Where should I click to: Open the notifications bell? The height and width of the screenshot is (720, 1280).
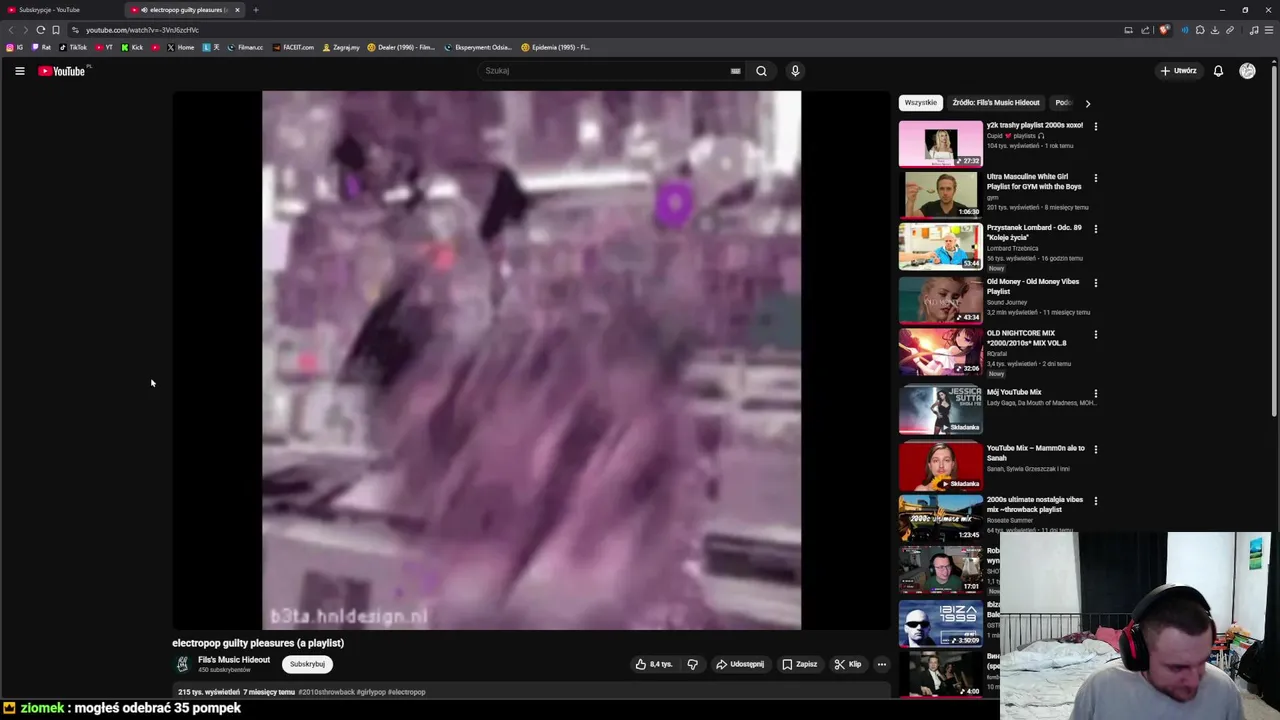[1218, 71]
